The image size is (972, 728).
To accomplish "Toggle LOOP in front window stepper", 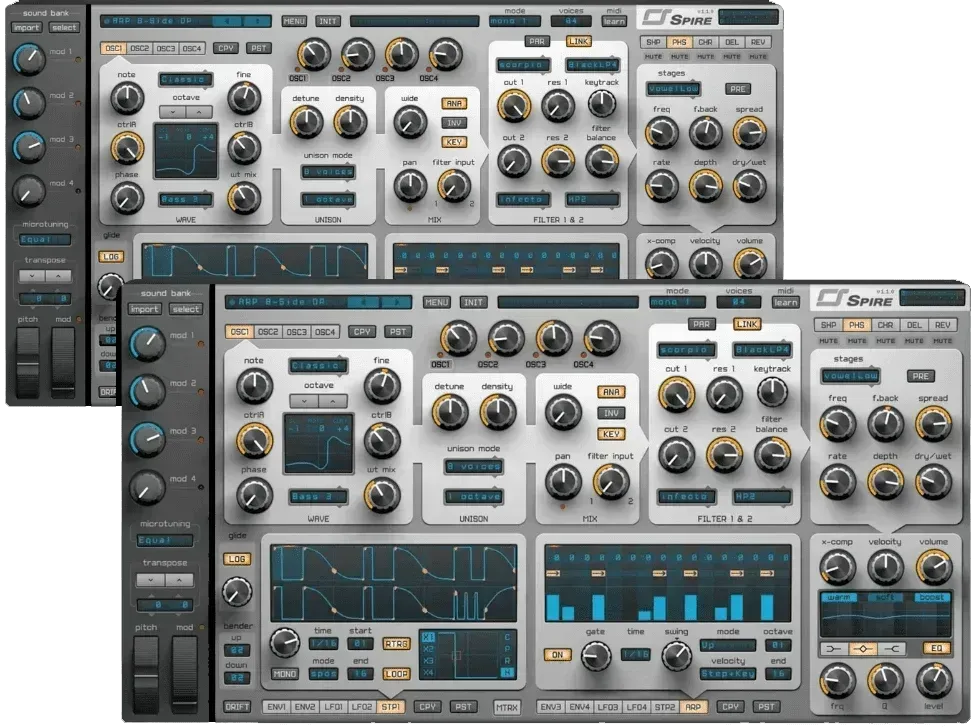I will tap(396, 674).
